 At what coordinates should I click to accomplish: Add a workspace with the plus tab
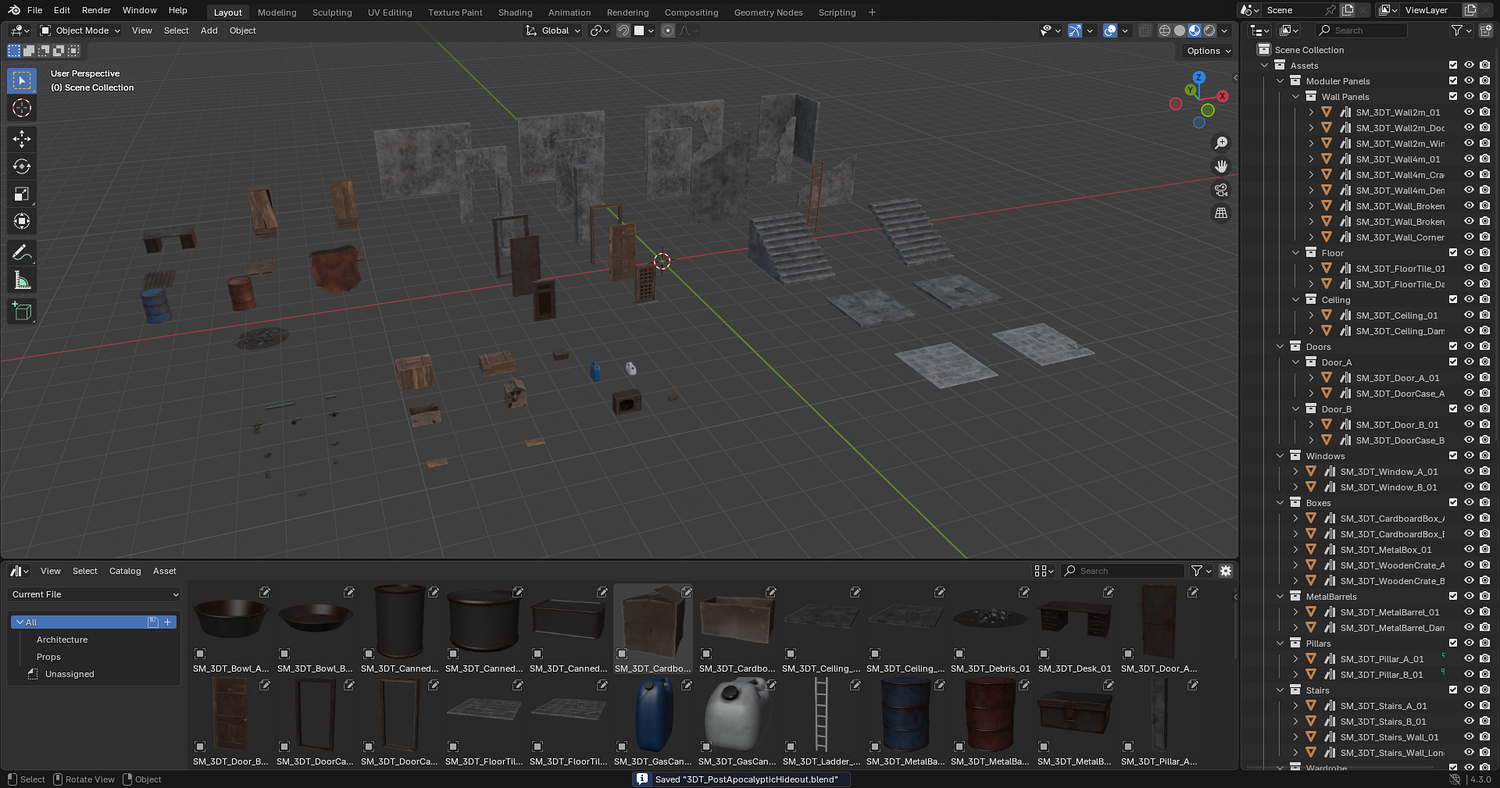point(872,12)
